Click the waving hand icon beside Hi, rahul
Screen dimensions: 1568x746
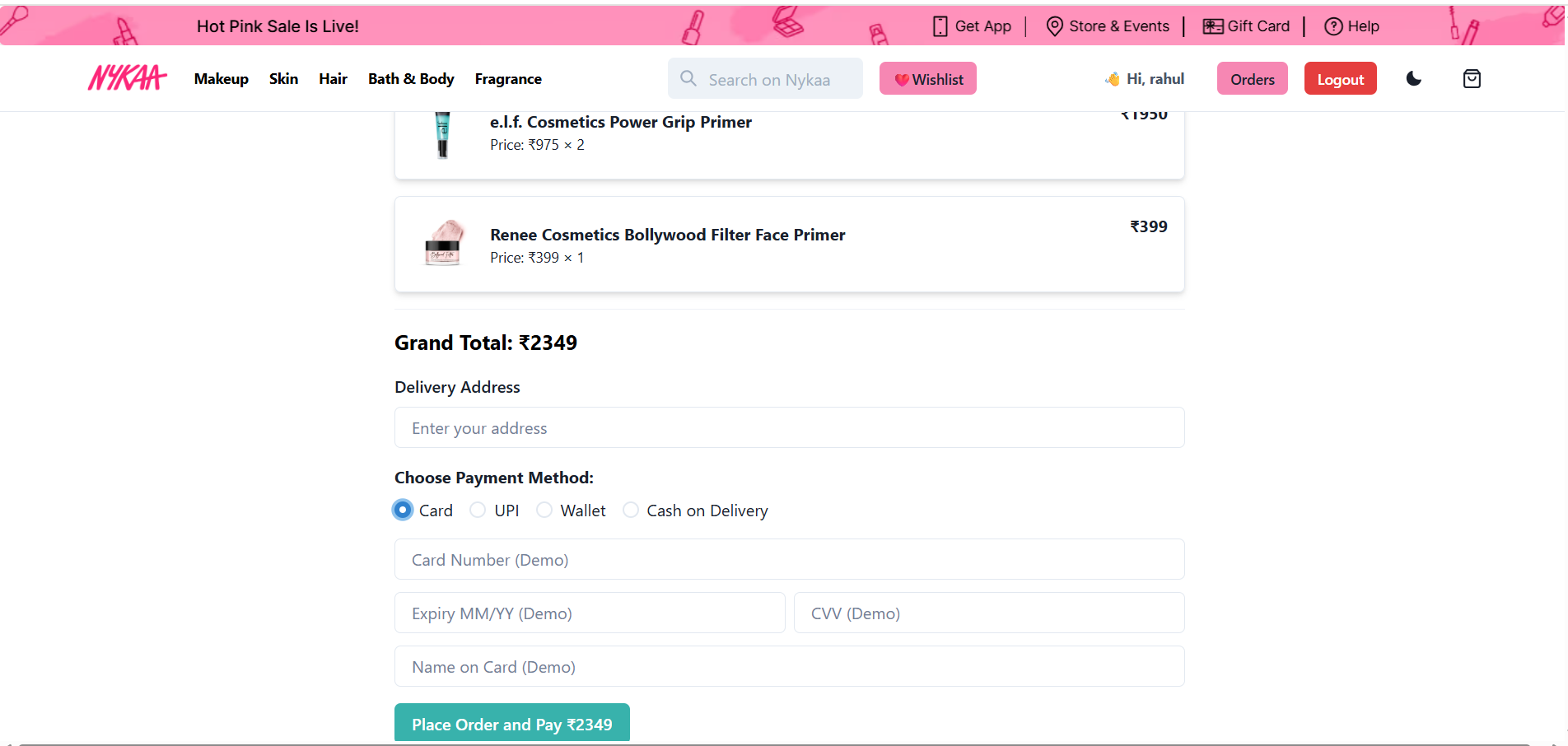1113,79
